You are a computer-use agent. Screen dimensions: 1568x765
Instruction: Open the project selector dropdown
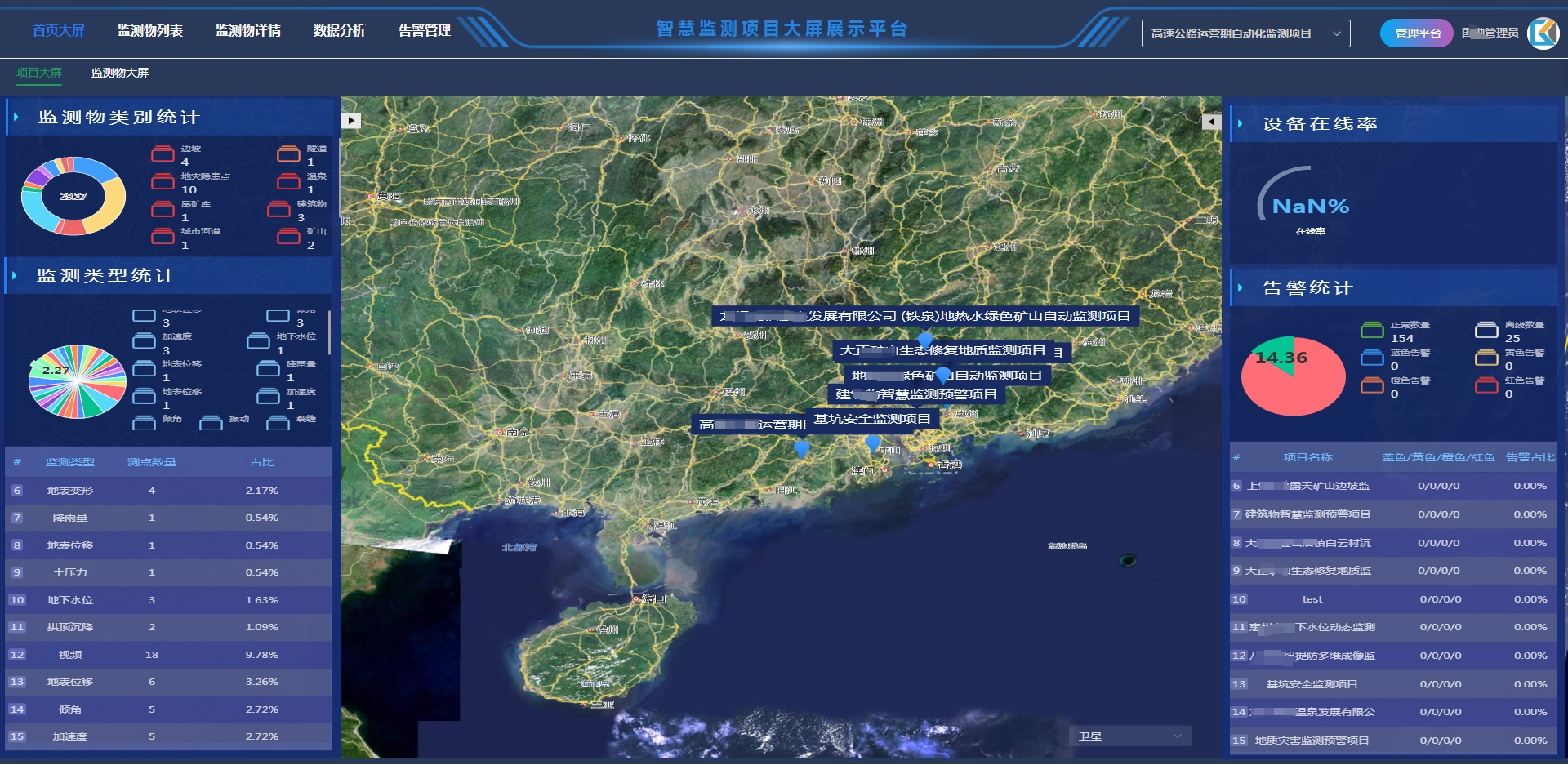(x=1245, y=33)
